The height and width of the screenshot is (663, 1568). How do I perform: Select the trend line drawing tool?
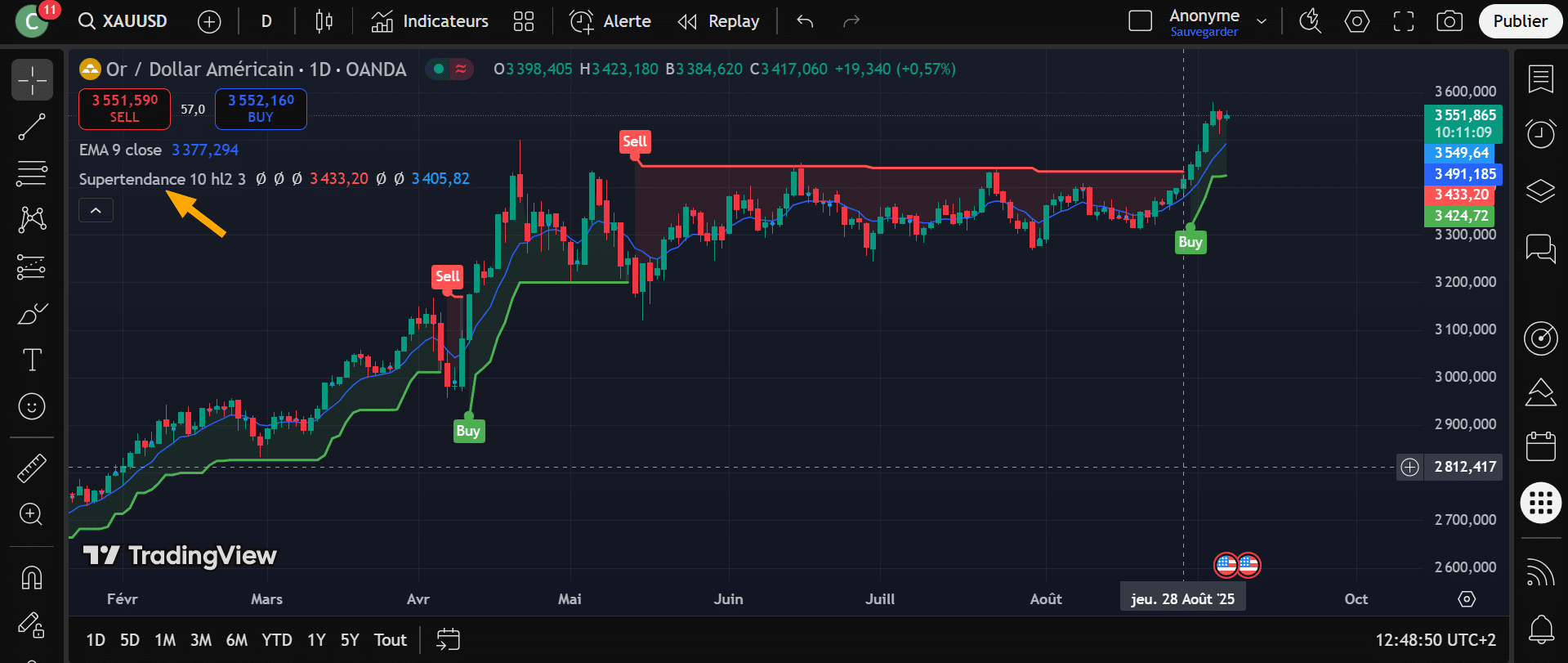pyautogui.click(x=32, y=127)
